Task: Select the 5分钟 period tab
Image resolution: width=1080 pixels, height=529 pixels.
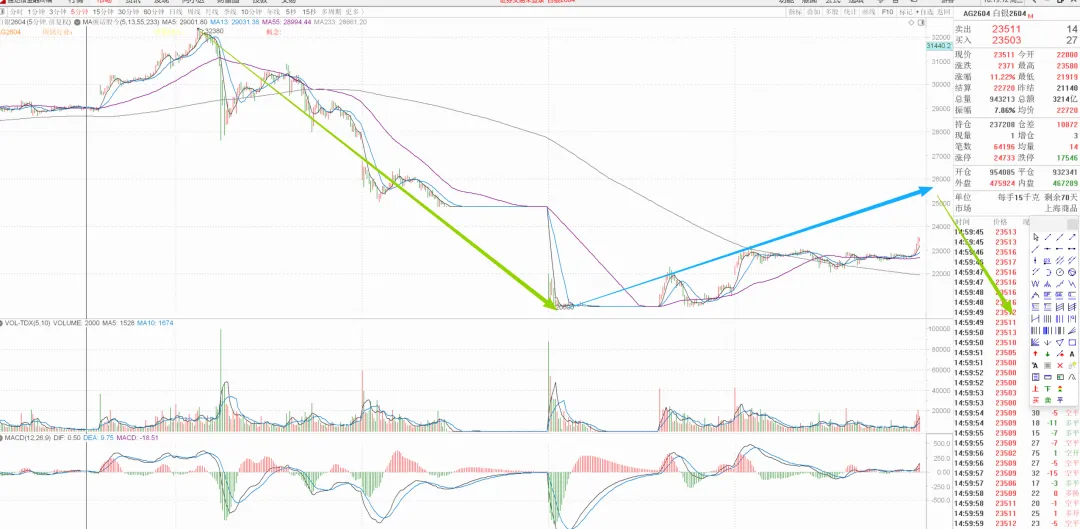Action: (x=79, y=12)
